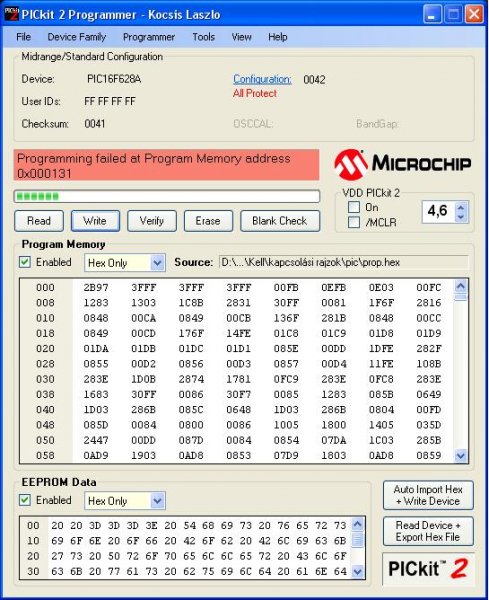The width and height of the screenshot is (489, 600).
Task: Click the Configuration link
Action: point(262,79)
